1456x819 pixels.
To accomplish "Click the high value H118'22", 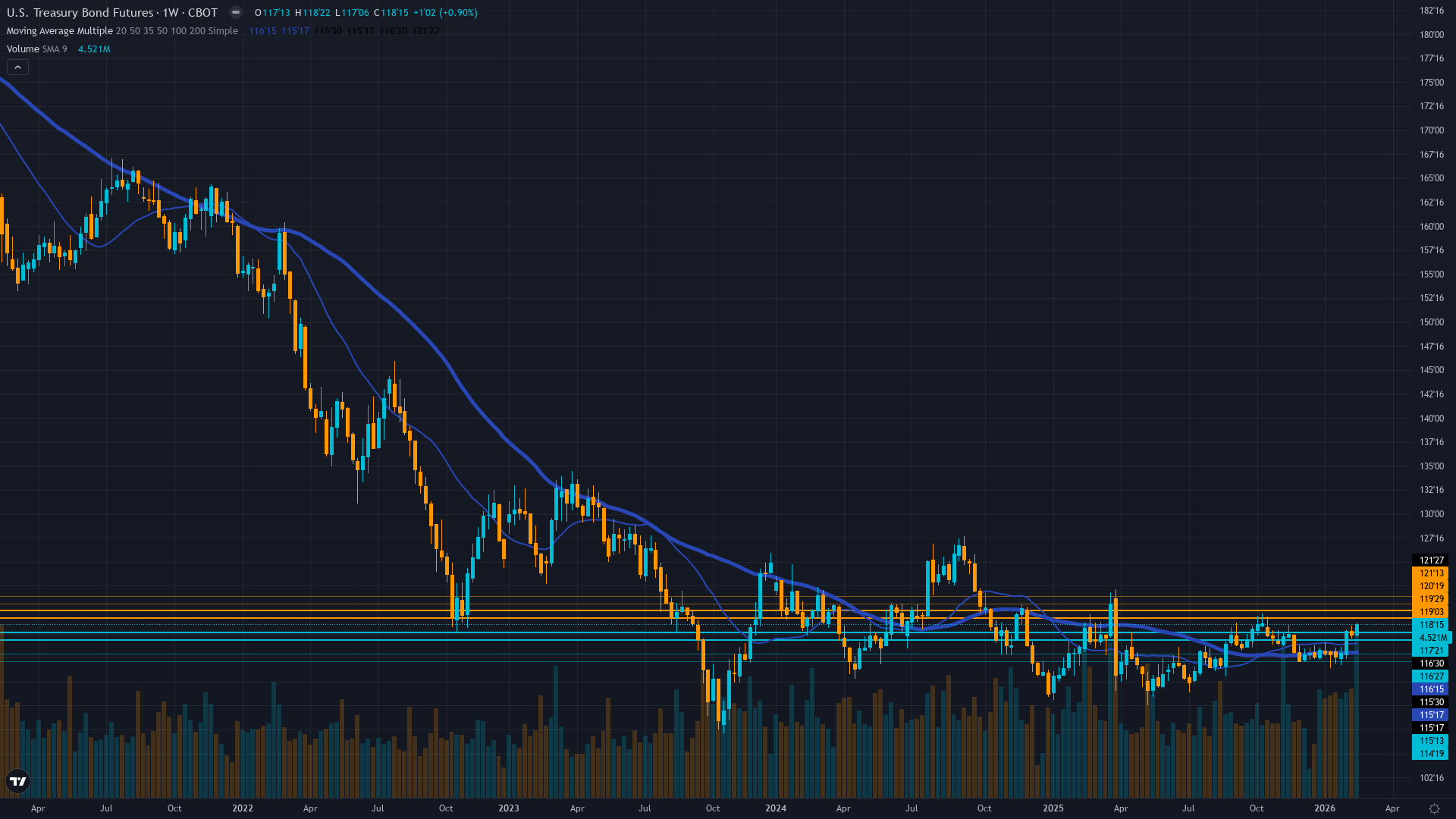I will pos(312,13).
